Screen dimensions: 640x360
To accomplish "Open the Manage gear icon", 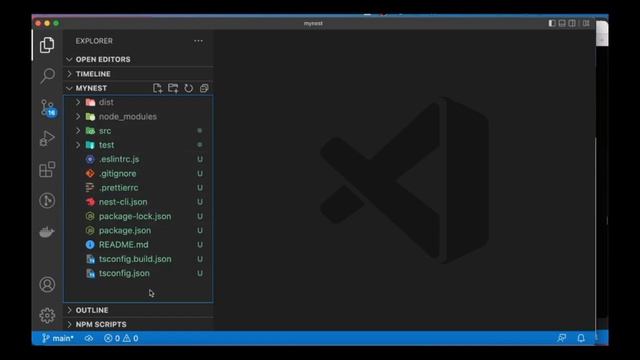I will coord(47,315).
